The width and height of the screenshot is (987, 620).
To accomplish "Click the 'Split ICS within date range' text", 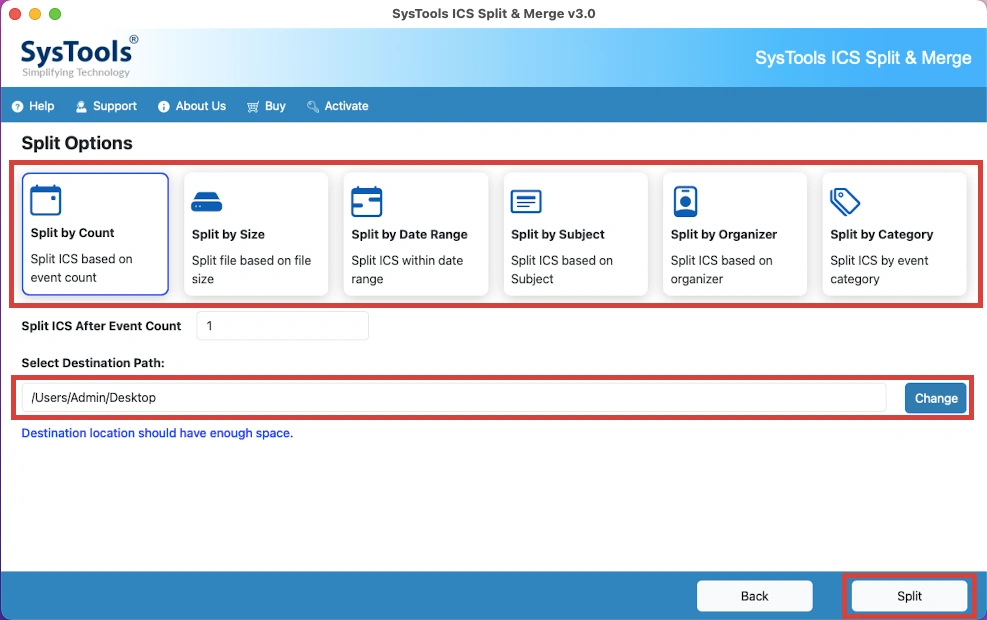I will (x=407, y=269).
